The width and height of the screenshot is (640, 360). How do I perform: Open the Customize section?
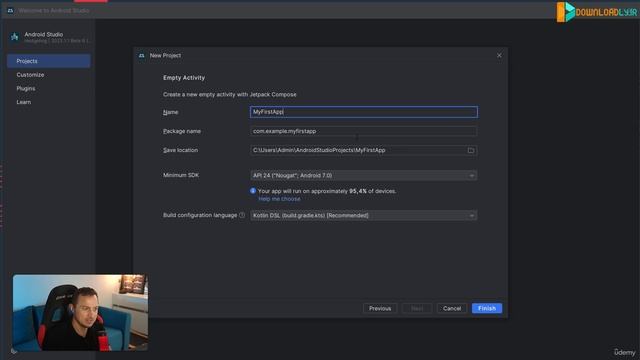[x=30, y=75]
